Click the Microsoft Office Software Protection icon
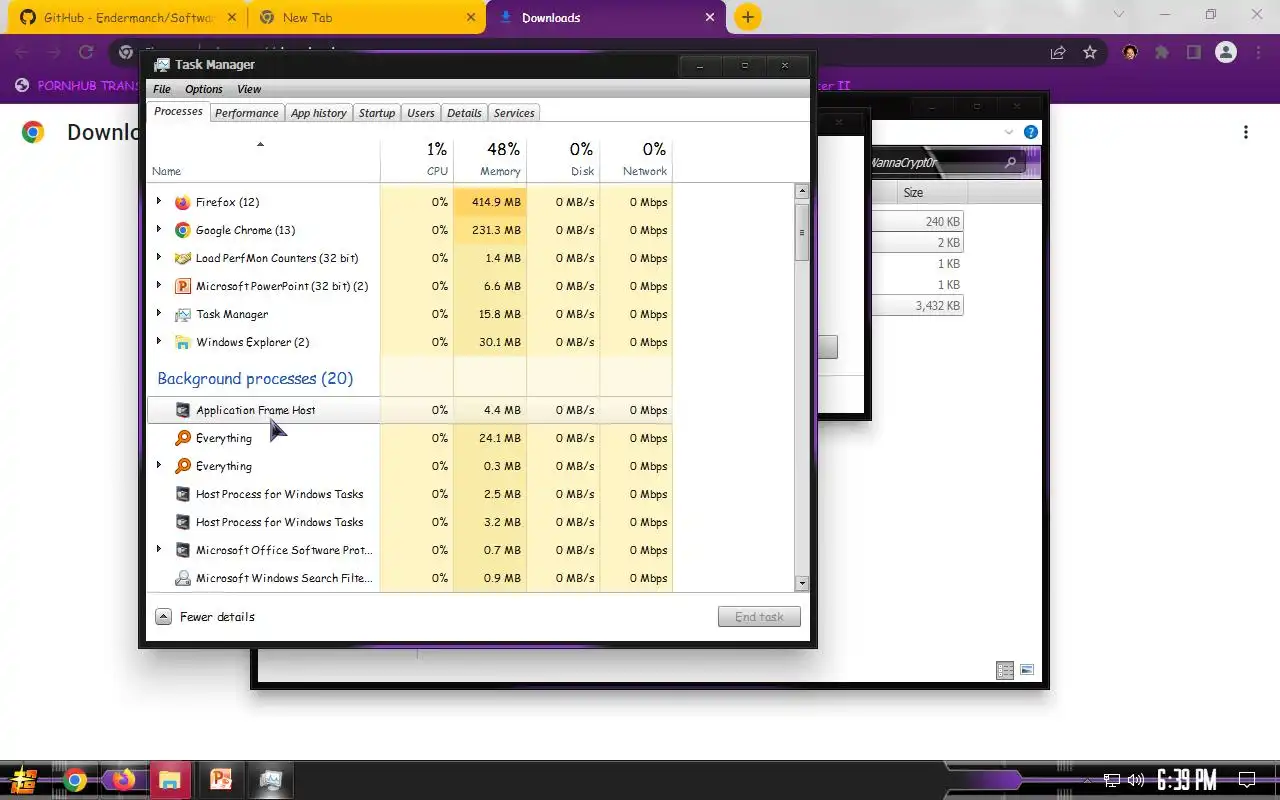 click(182, 550)
